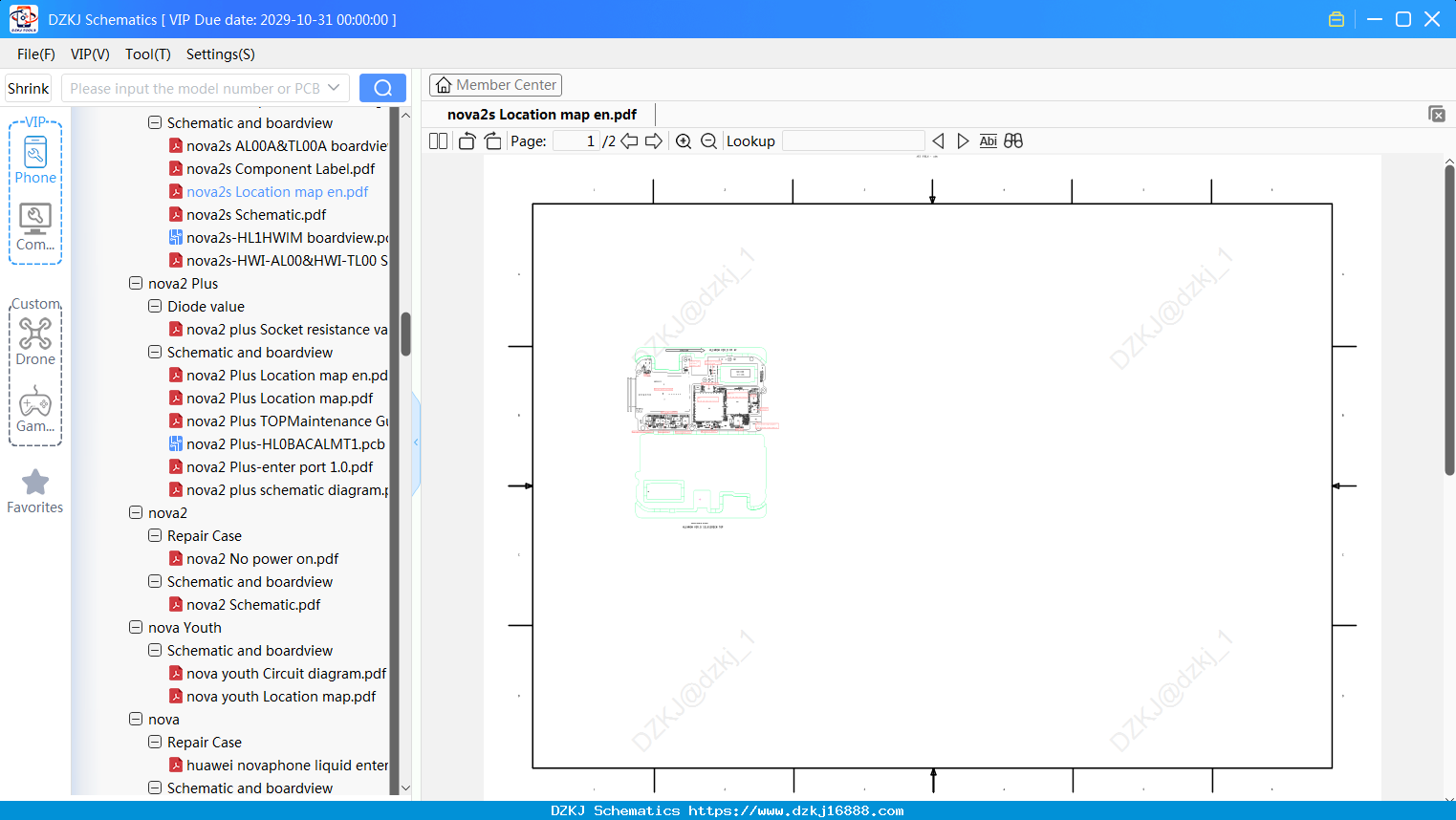Find previous lookup match

click(x=938, y=140)
